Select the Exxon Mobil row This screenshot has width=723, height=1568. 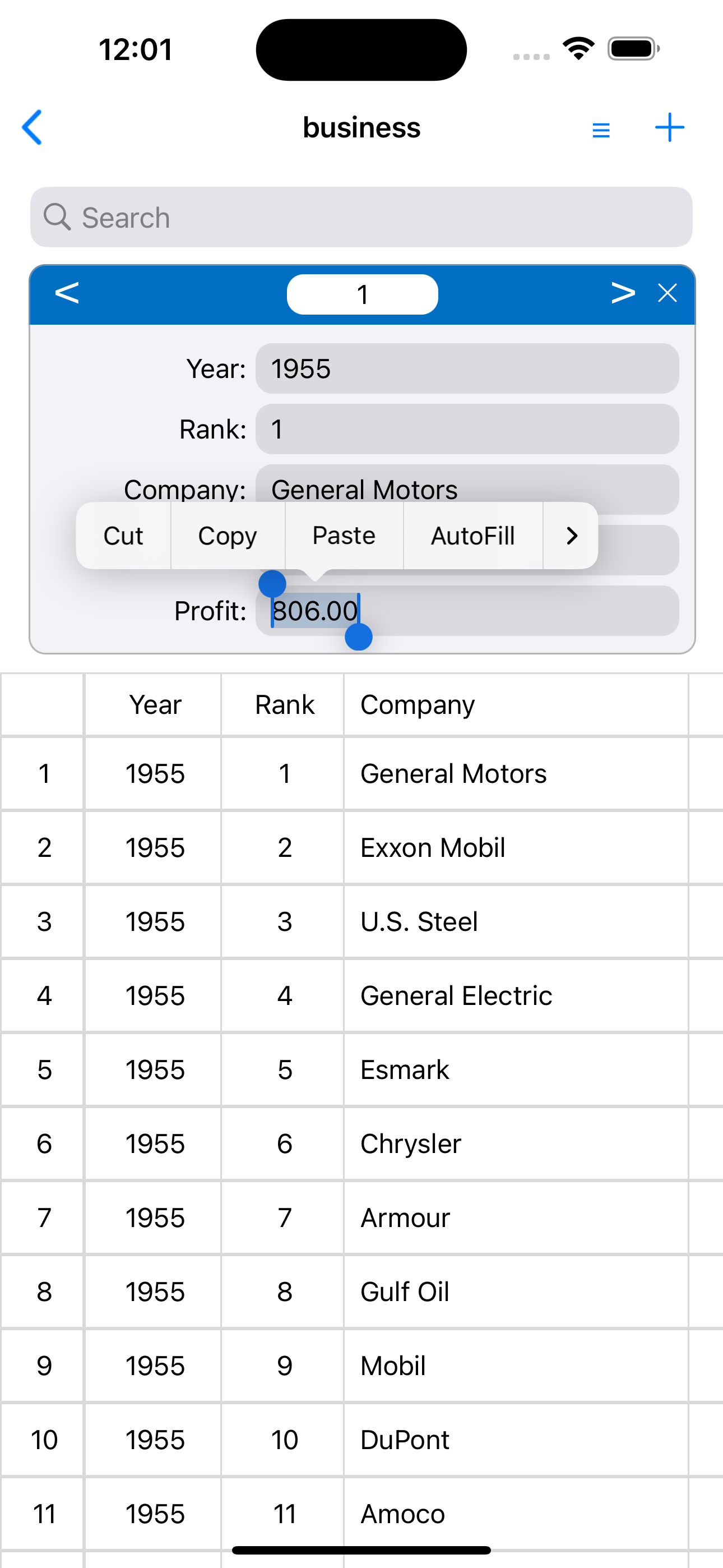433,847
